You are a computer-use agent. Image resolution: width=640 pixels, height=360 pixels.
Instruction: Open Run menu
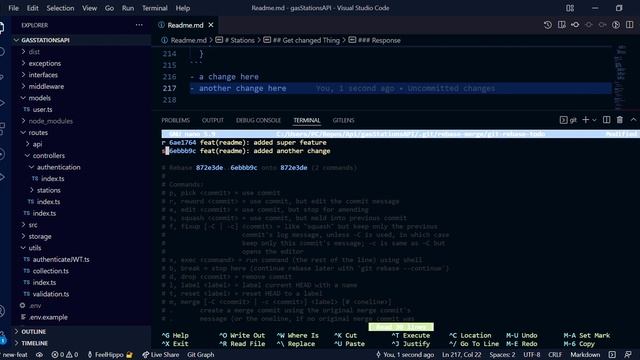[x=128, y=8]
